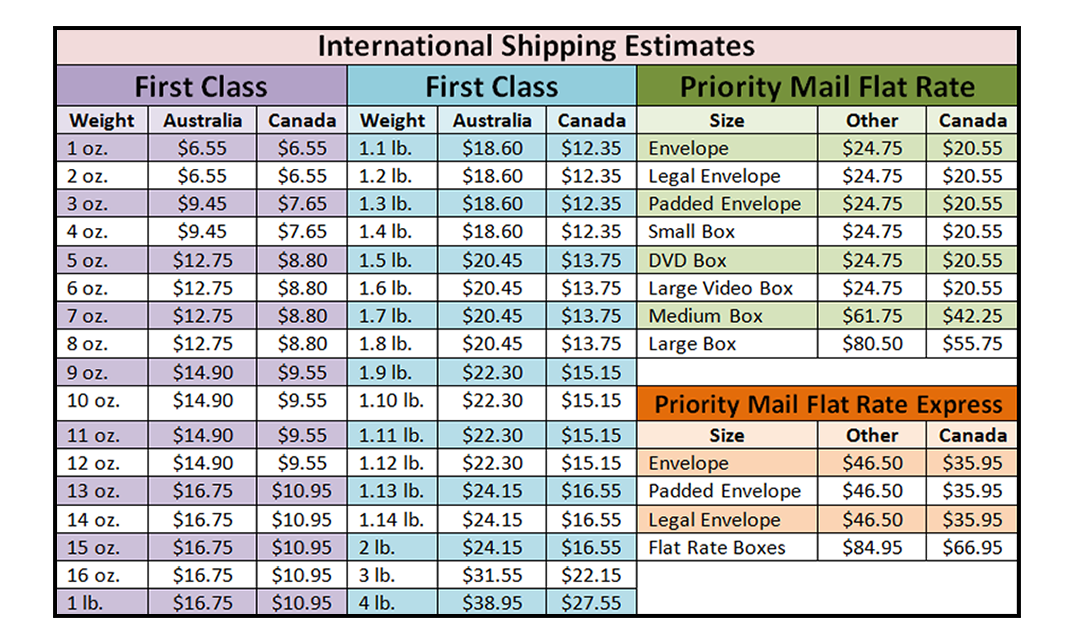Click the orange Priority Mail Flat Rate Express header
The width and height of the screenshot is (1073, 644).
(x=827, y=404)
